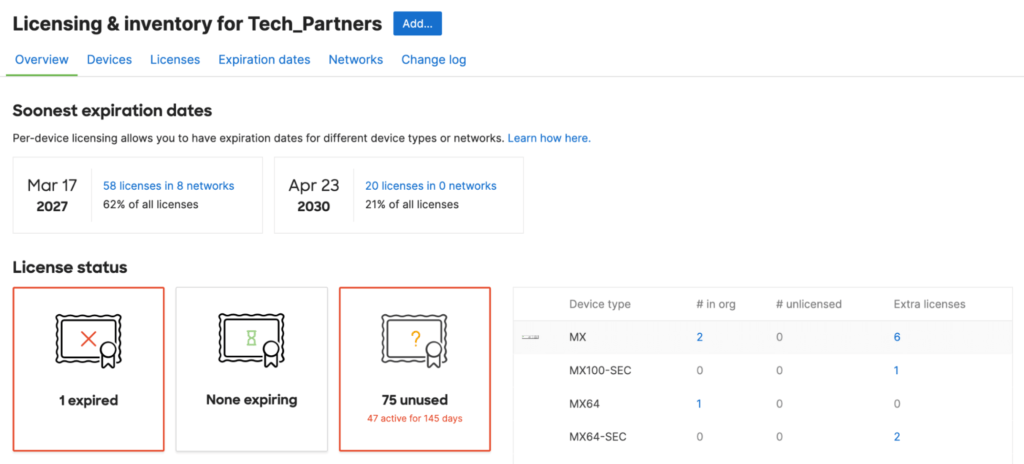Open the Expiration dates tab

tap(264, 59)
